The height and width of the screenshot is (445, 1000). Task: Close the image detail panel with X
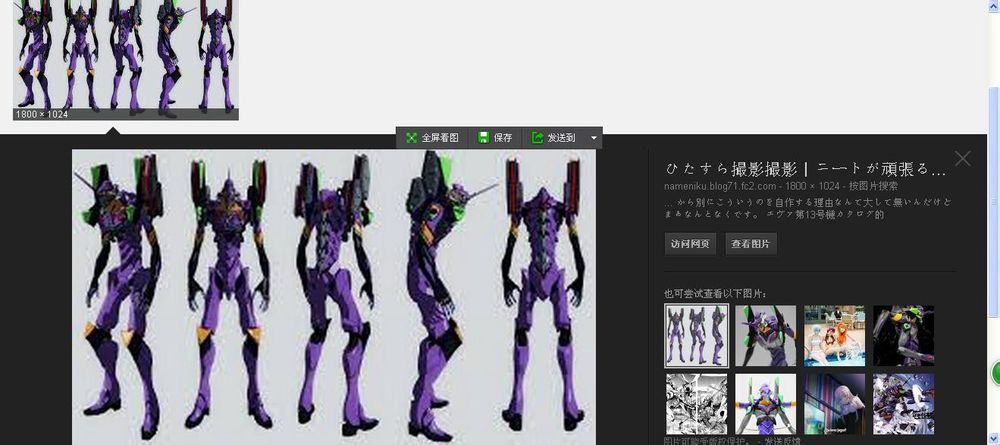click(x=963, y=158)
